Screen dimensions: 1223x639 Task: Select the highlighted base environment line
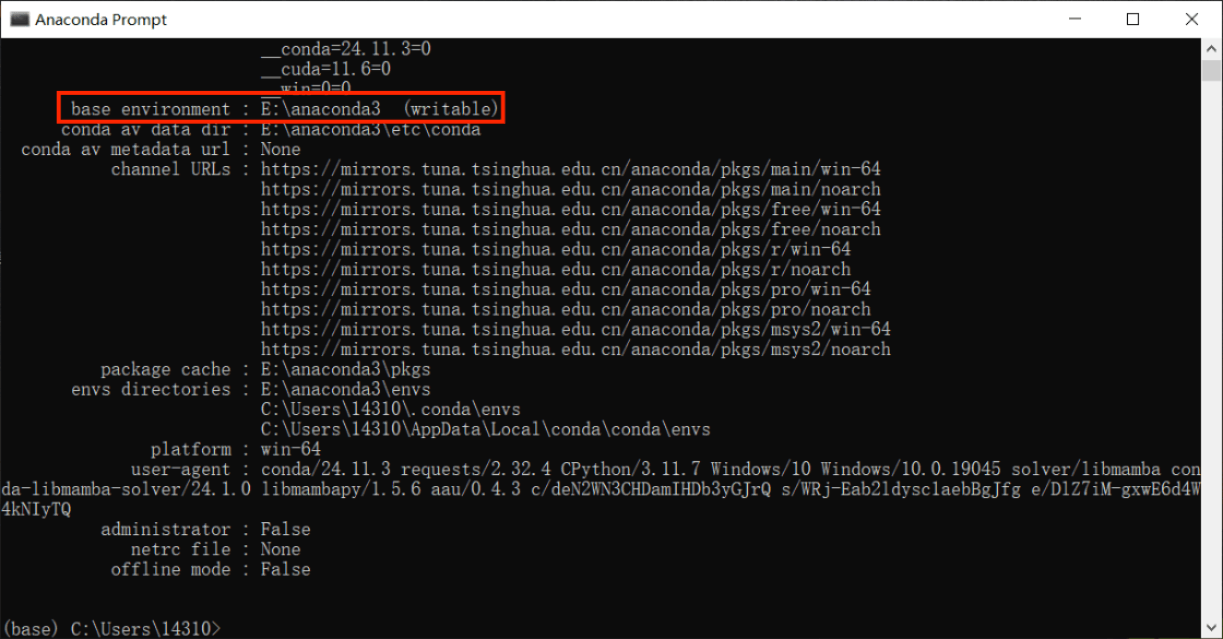pyautogui.click(x=283, y=109)
